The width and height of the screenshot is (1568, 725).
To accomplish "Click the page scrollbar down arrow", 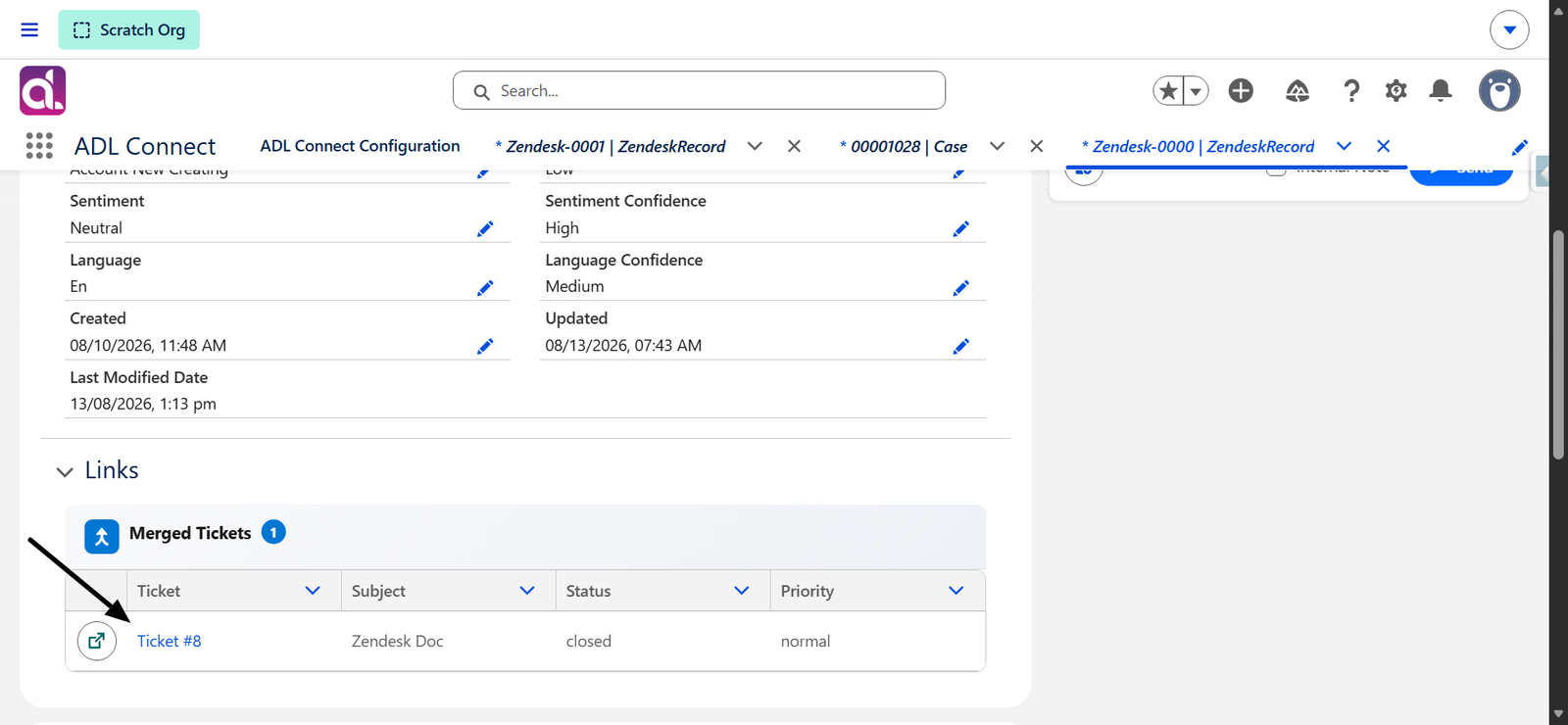I will 1558,714.
